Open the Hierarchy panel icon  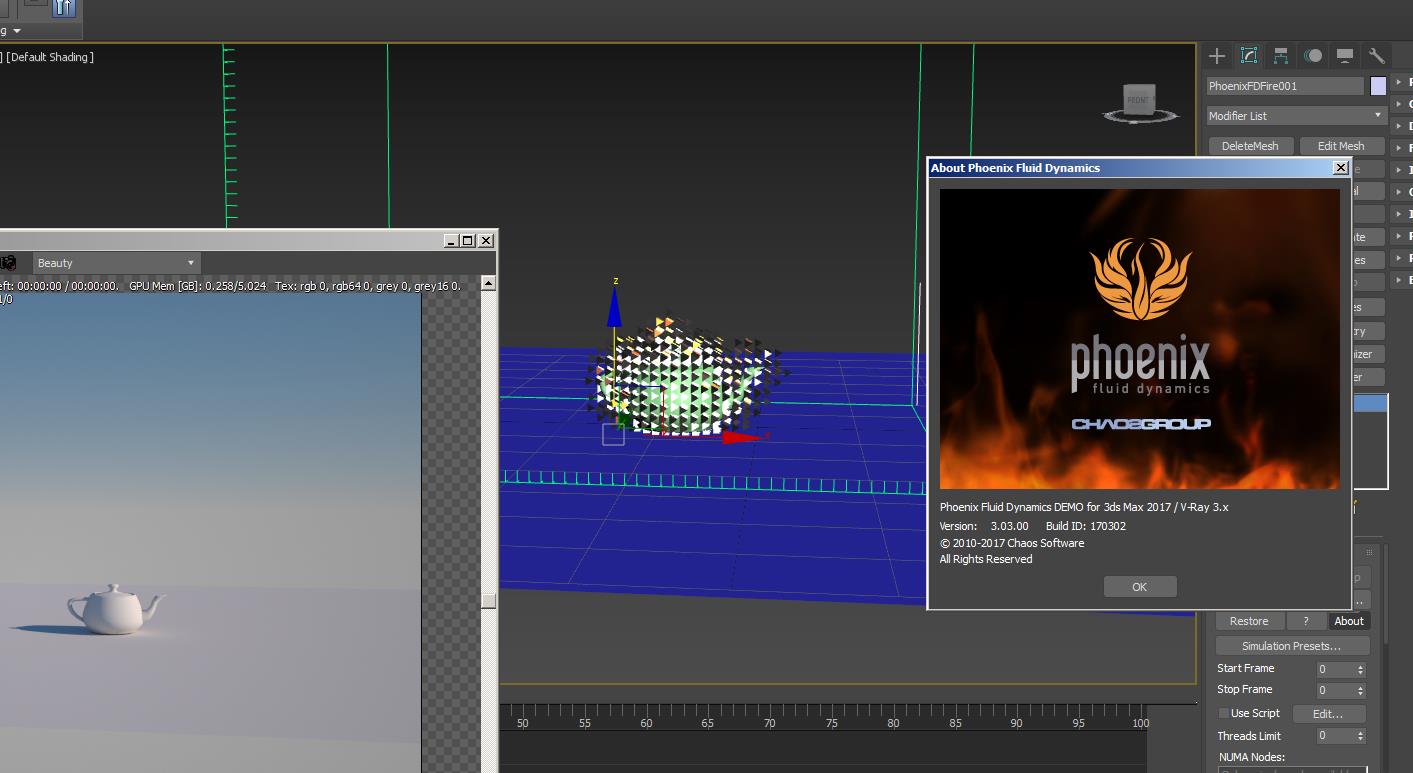click(1281, 56)
